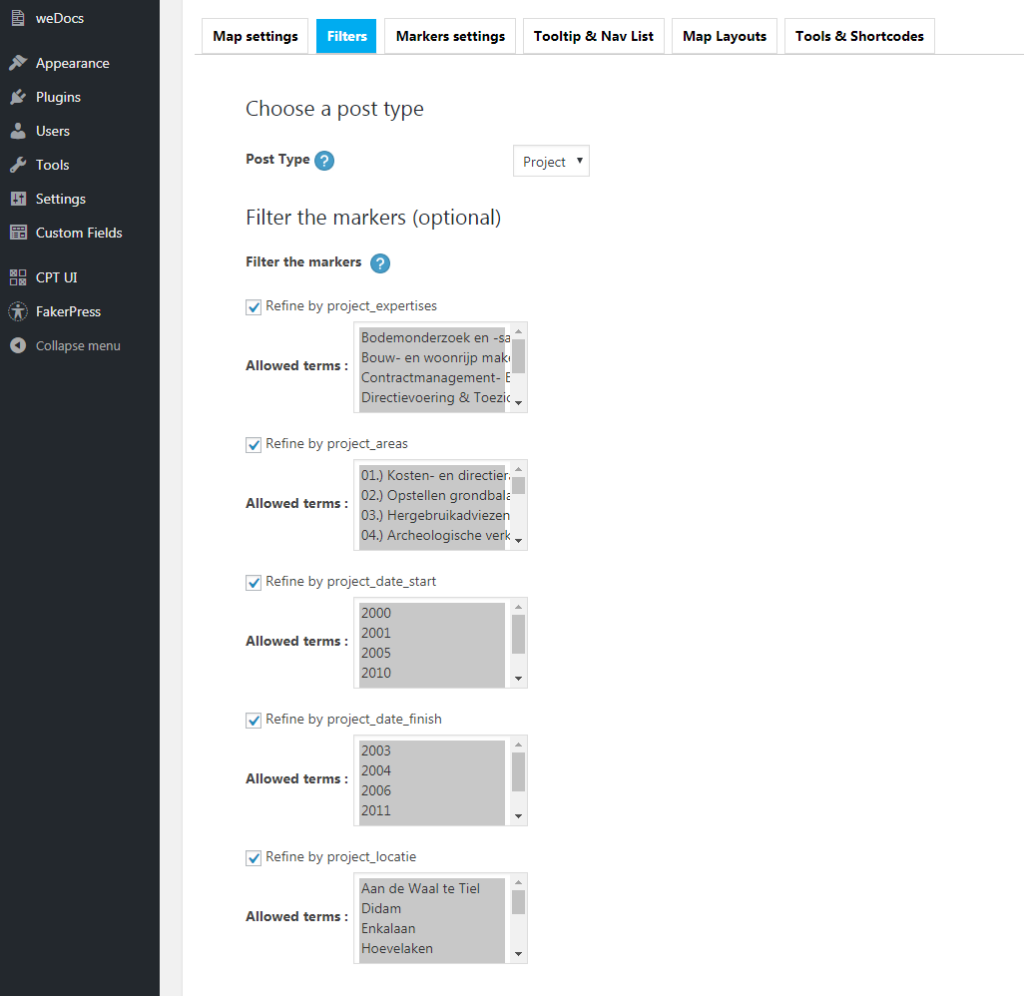Image resolution: width=1024 pixels, height=996 pixels.
Task: Uncheck Refine by project_expertises
Action: tap(253, 307)
